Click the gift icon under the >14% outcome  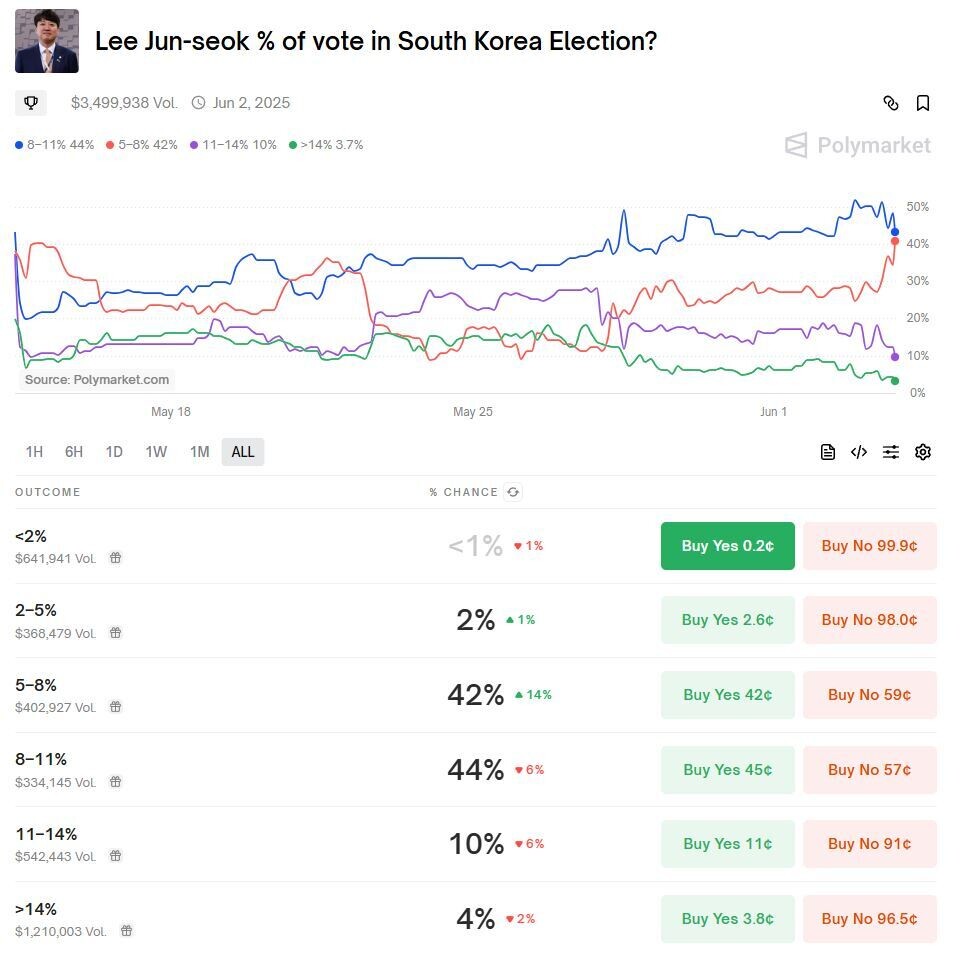coord(126,931)
